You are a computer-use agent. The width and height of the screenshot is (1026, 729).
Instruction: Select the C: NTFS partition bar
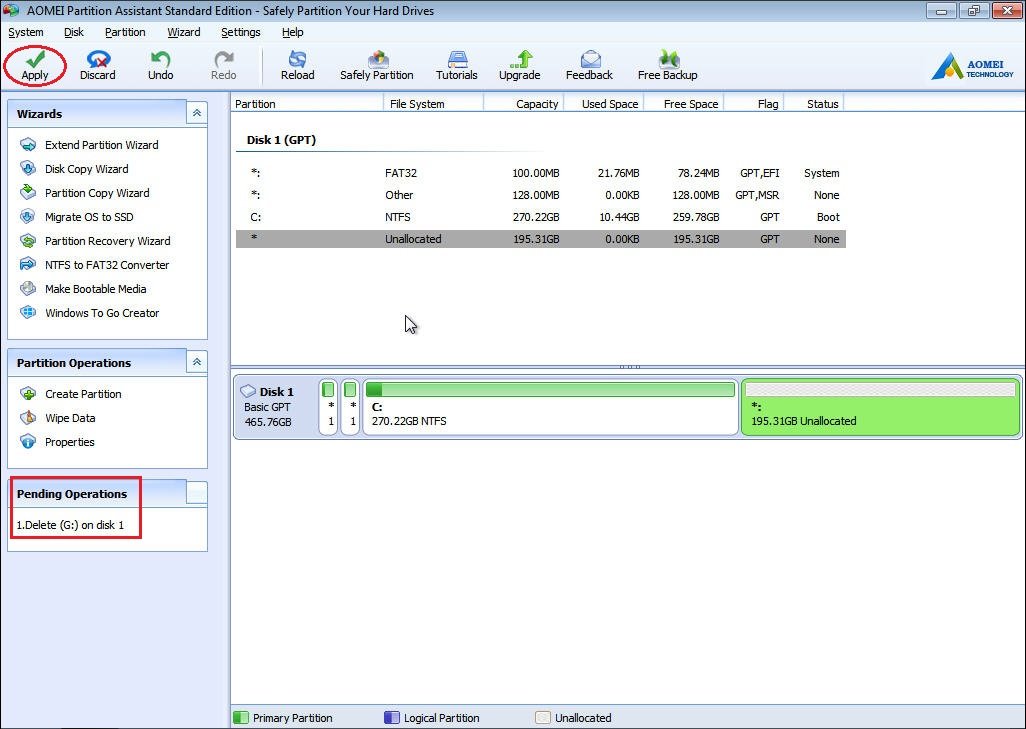tap(550, 408)
